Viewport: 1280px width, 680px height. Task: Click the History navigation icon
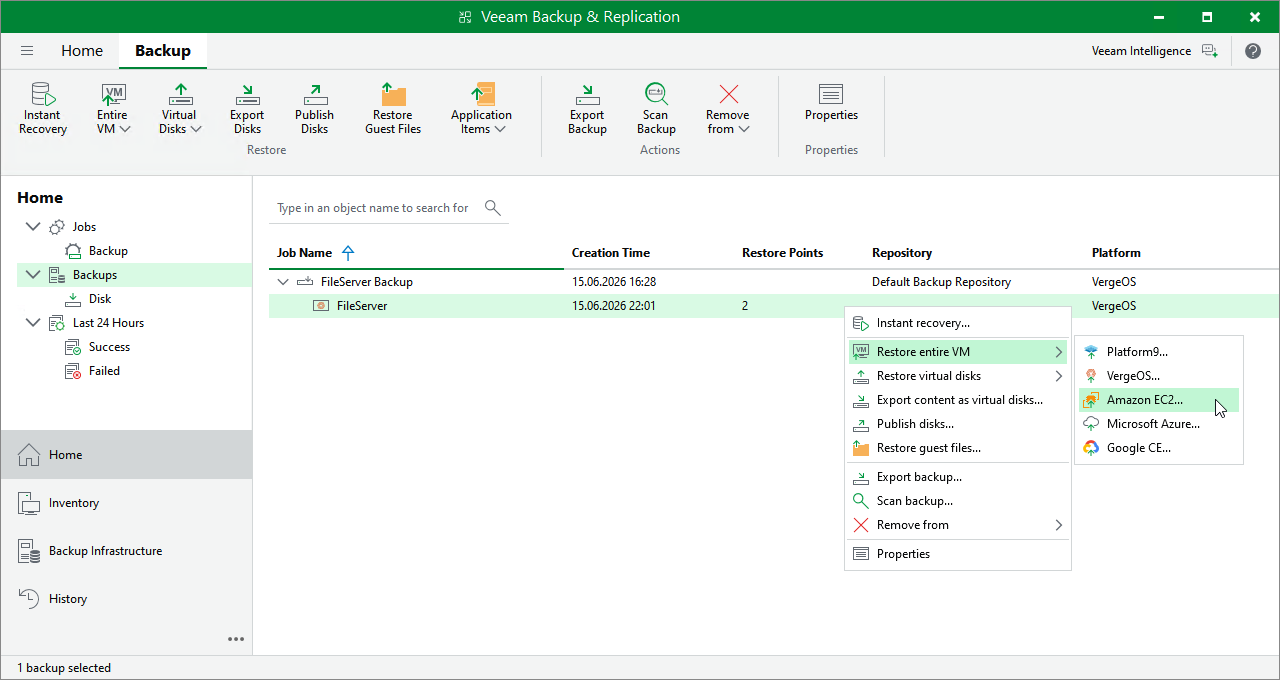29,599
